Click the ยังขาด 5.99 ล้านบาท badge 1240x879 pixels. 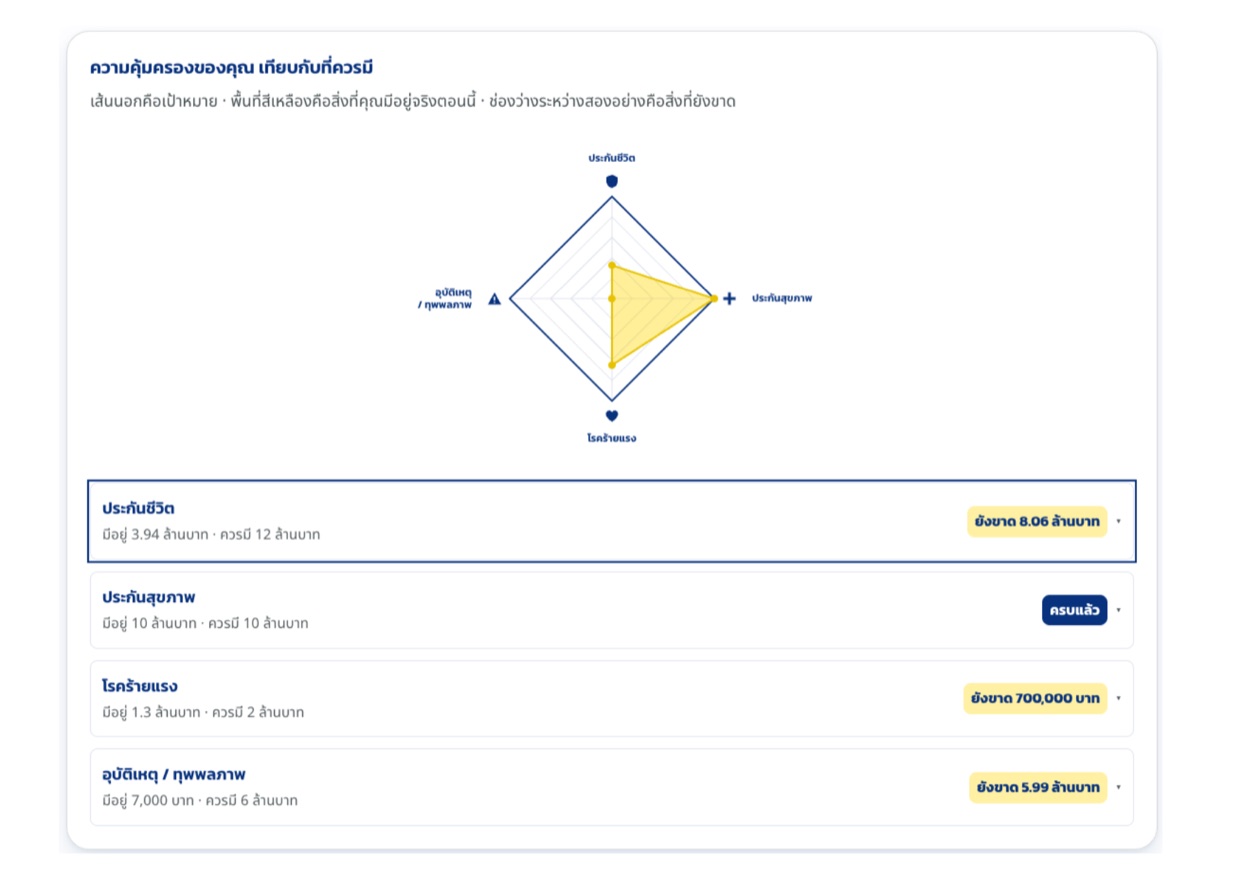pos(1038,787)
